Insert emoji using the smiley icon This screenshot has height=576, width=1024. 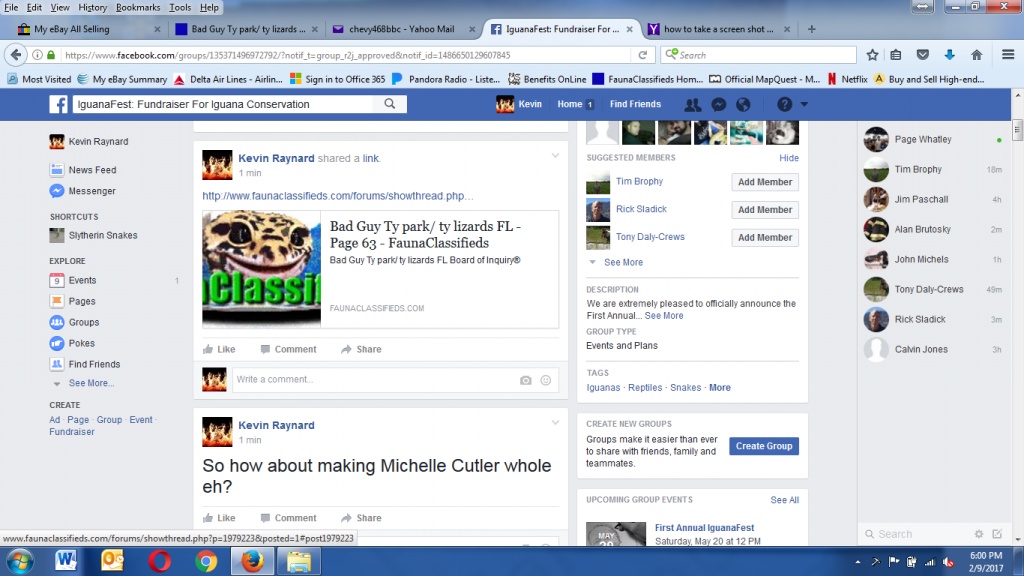click(x=546, y=380)
